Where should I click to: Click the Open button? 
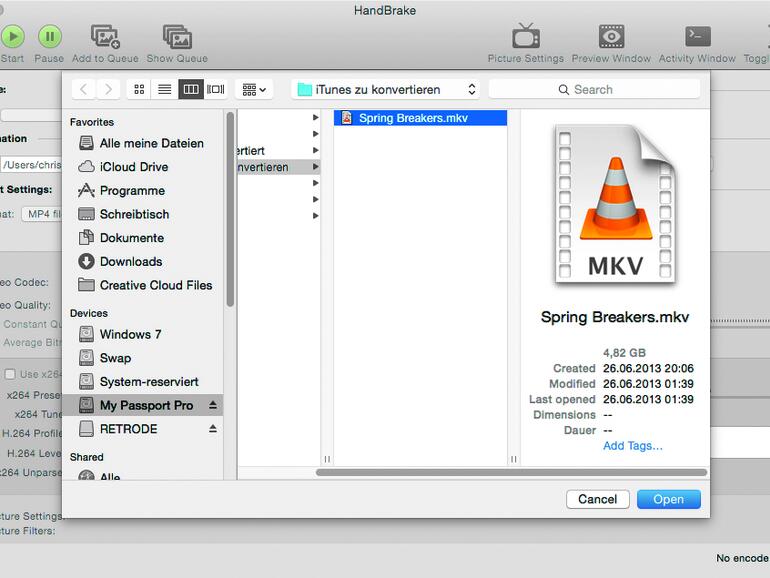pos(668,499)
